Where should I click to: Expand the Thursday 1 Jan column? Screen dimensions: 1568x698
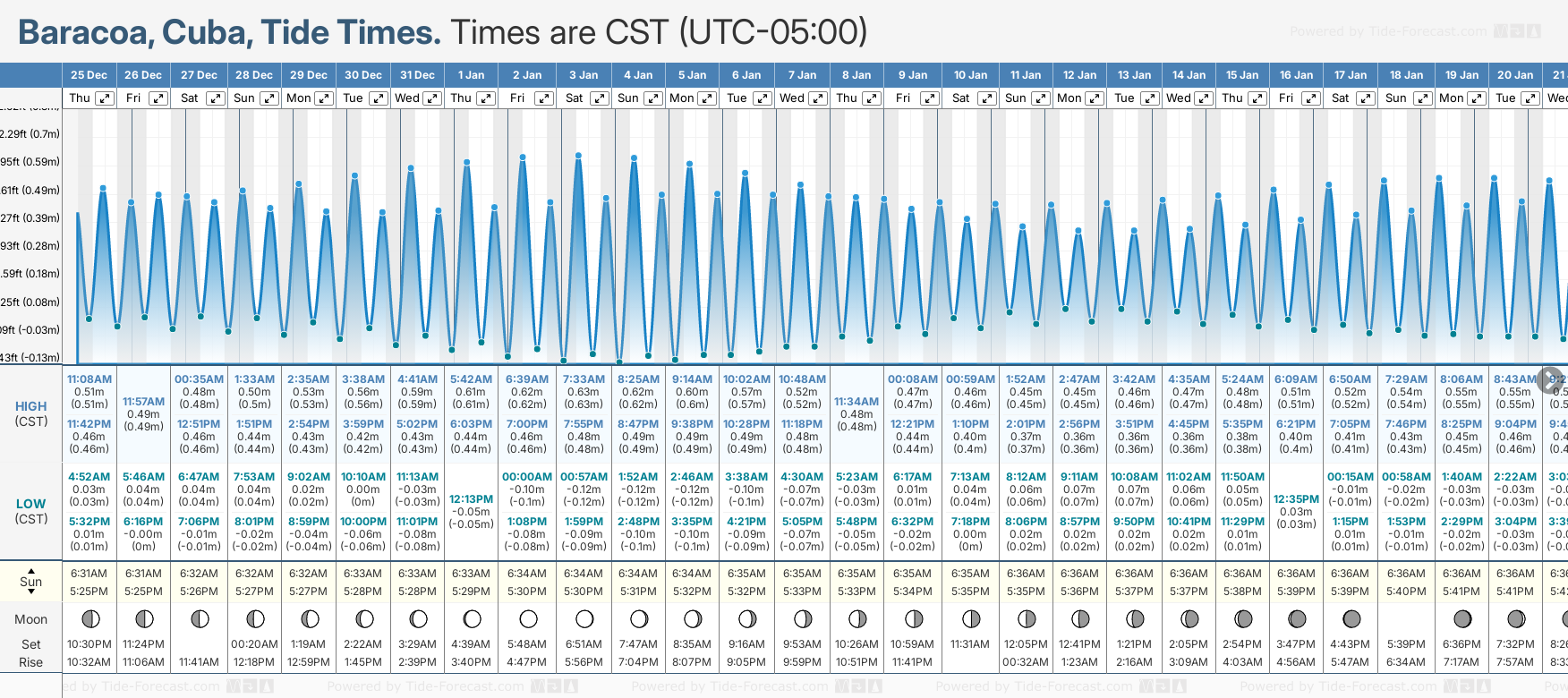tap(486, 98)
